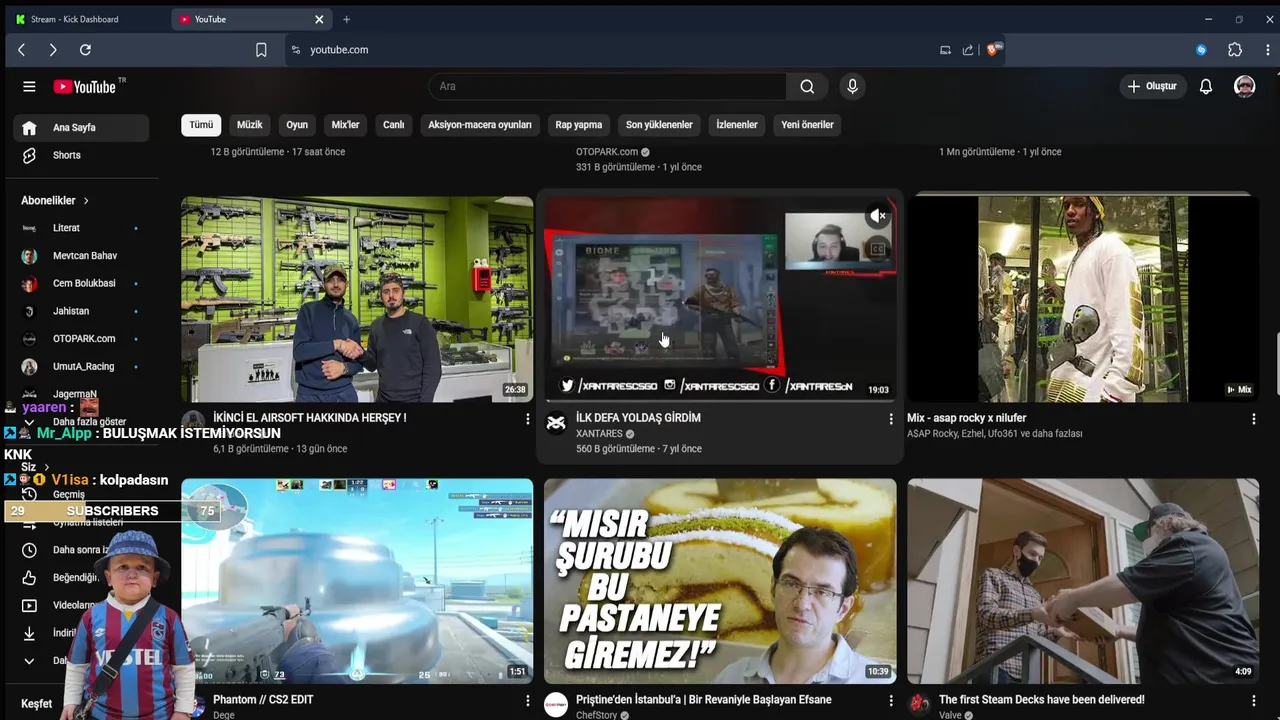Open the YouTube hamburger guide menu
The width and height of the screenshot is (1280, 720).
pyautogui.click(x=29, y=87)
